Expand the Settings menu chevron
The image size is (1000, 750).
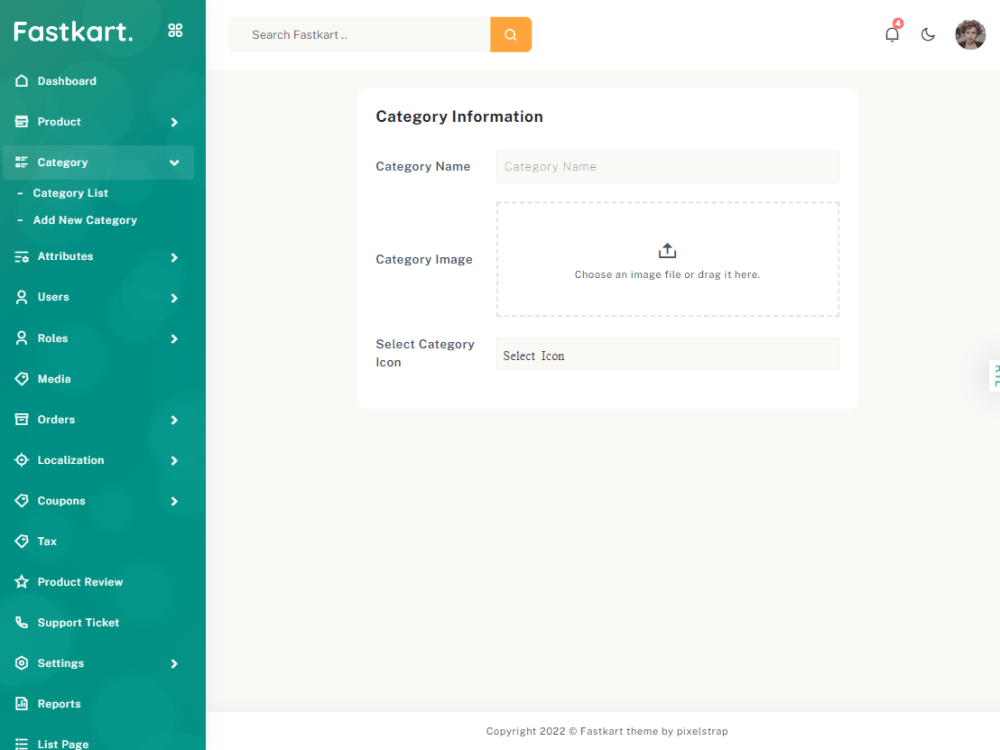click(174, 664)
